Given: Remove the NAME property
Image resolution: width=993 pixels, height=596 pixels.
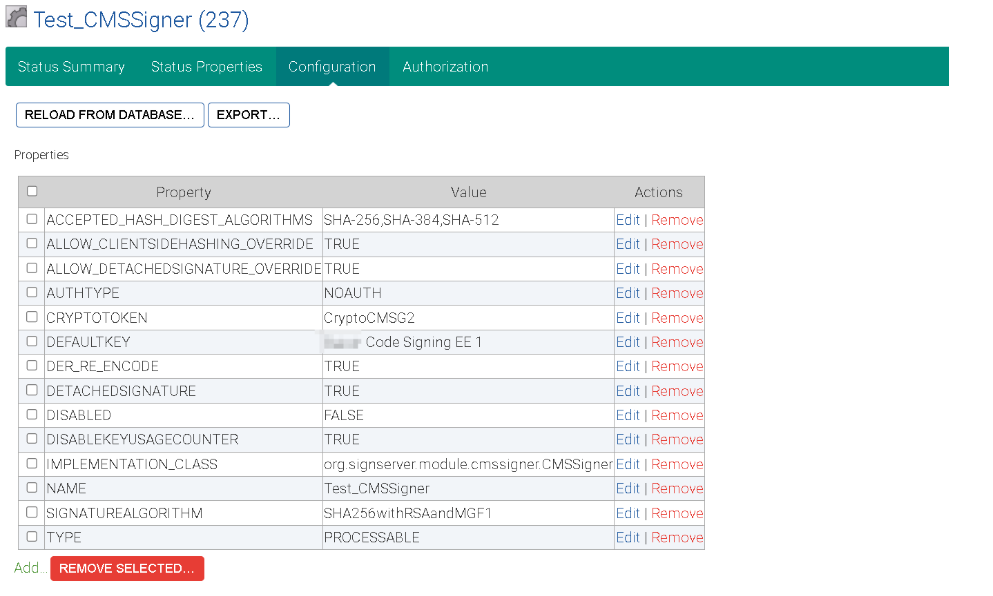Looking at the screenshot, I should pyautogui.click(x=677, y=488).
